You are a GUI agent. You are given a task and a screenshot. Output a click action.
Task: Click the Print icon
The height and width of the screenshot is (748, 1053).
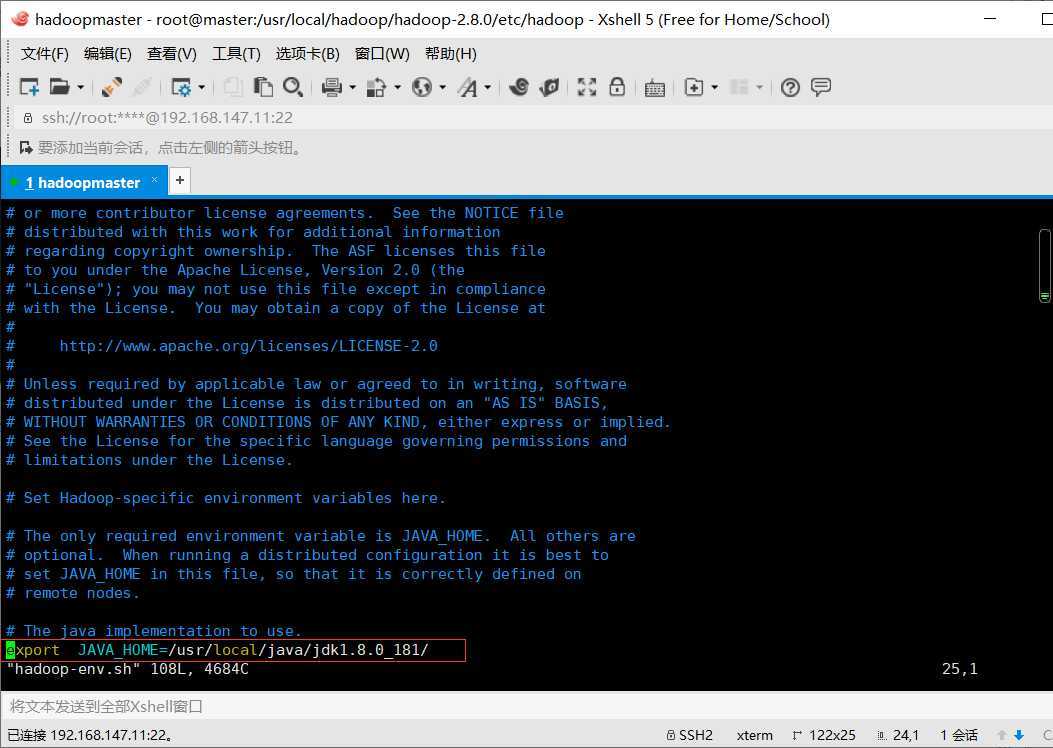pyautogui.click(x=332, y=87)
